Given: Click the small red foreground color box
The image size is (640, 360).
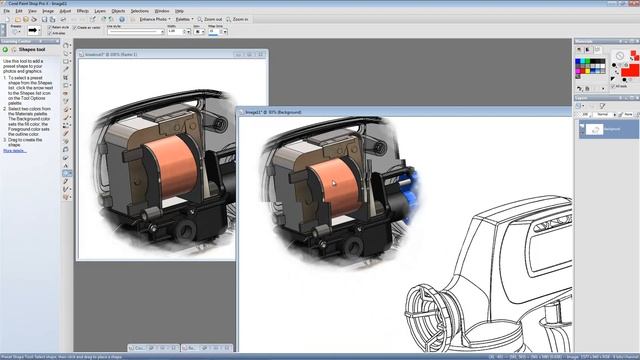Looking at the screenshot, I should (x=633, y=53).
